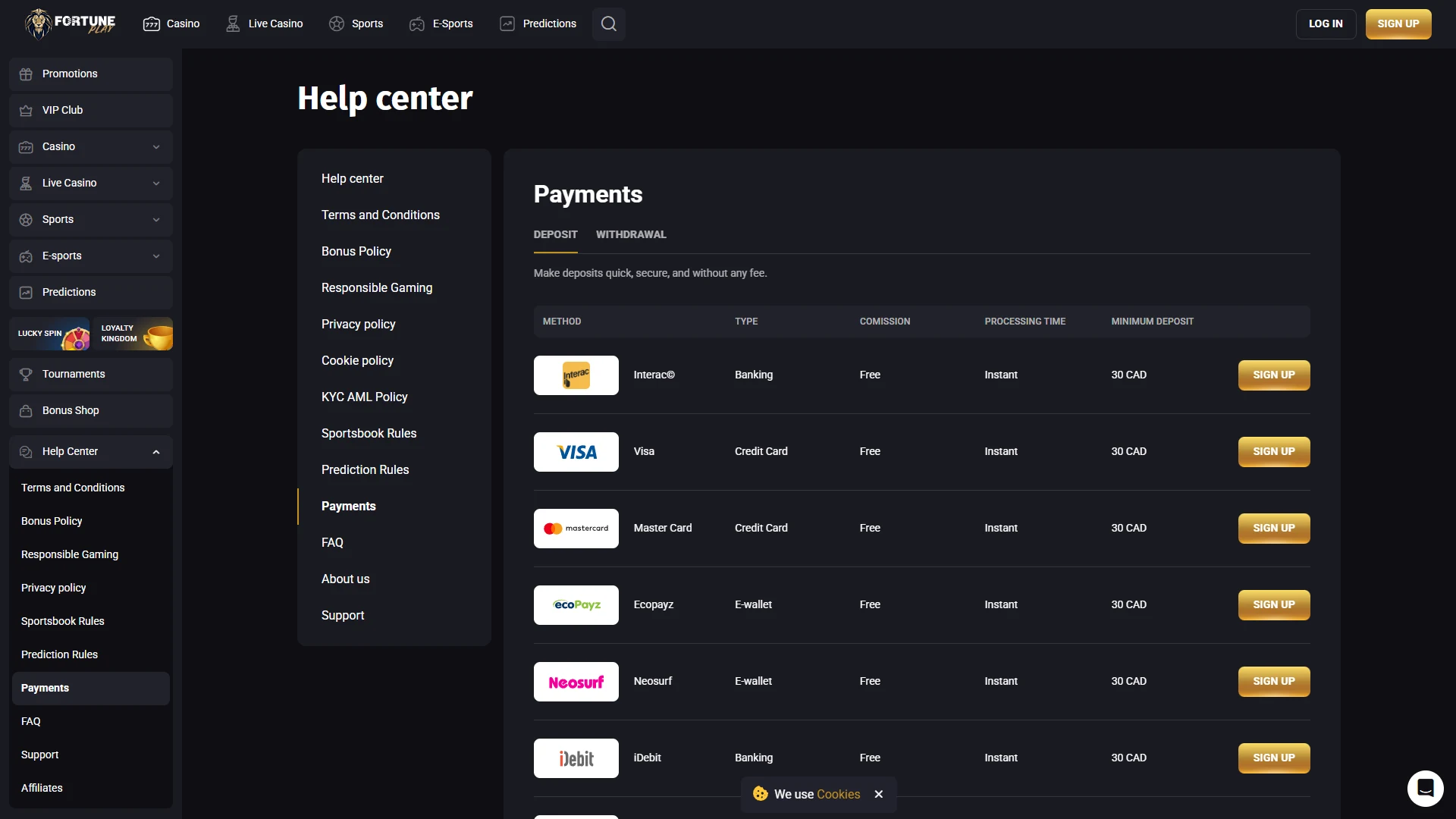Click the Interac payment logo
The image size is (1456, 819).
[576, 375]
